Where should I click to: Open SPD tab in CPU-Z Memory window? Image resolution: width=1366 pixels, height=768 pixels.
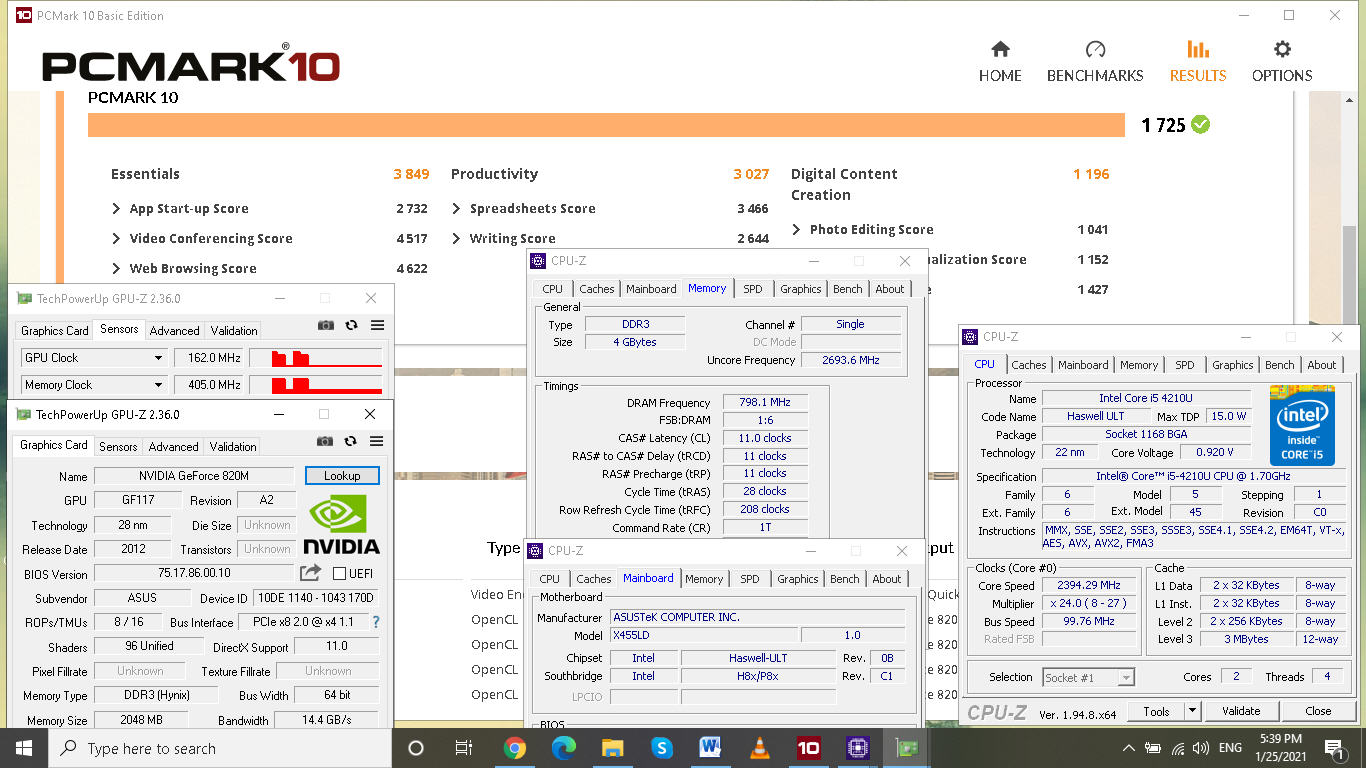[753, 289]
